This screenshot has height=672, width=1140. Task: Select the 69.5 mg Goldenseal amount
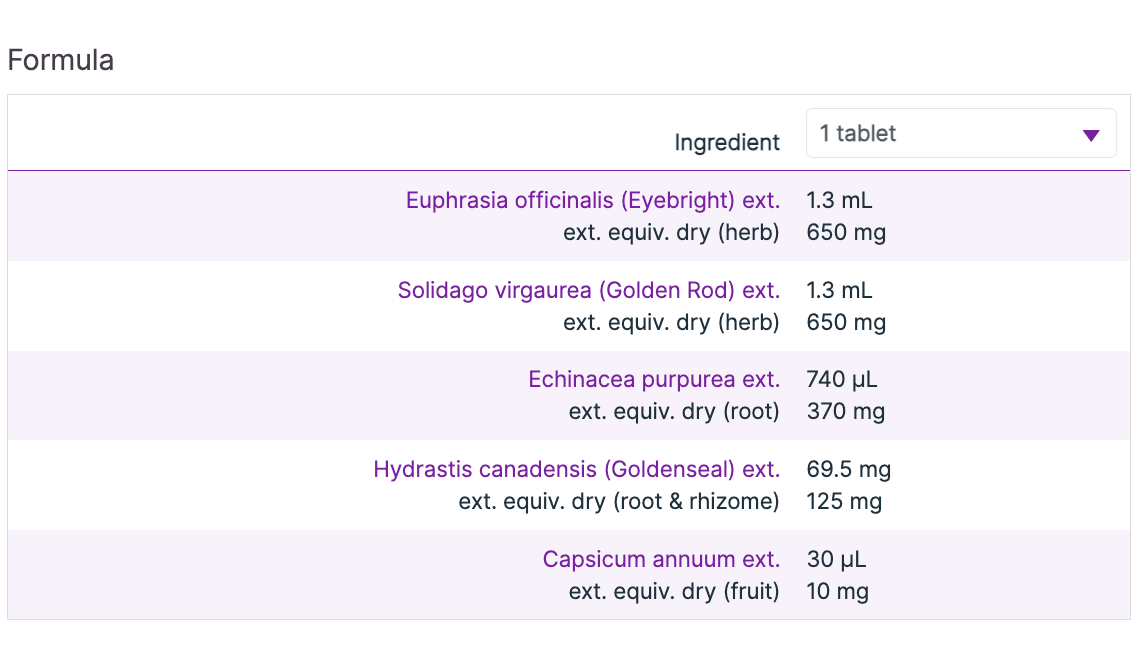coord(849,469)
